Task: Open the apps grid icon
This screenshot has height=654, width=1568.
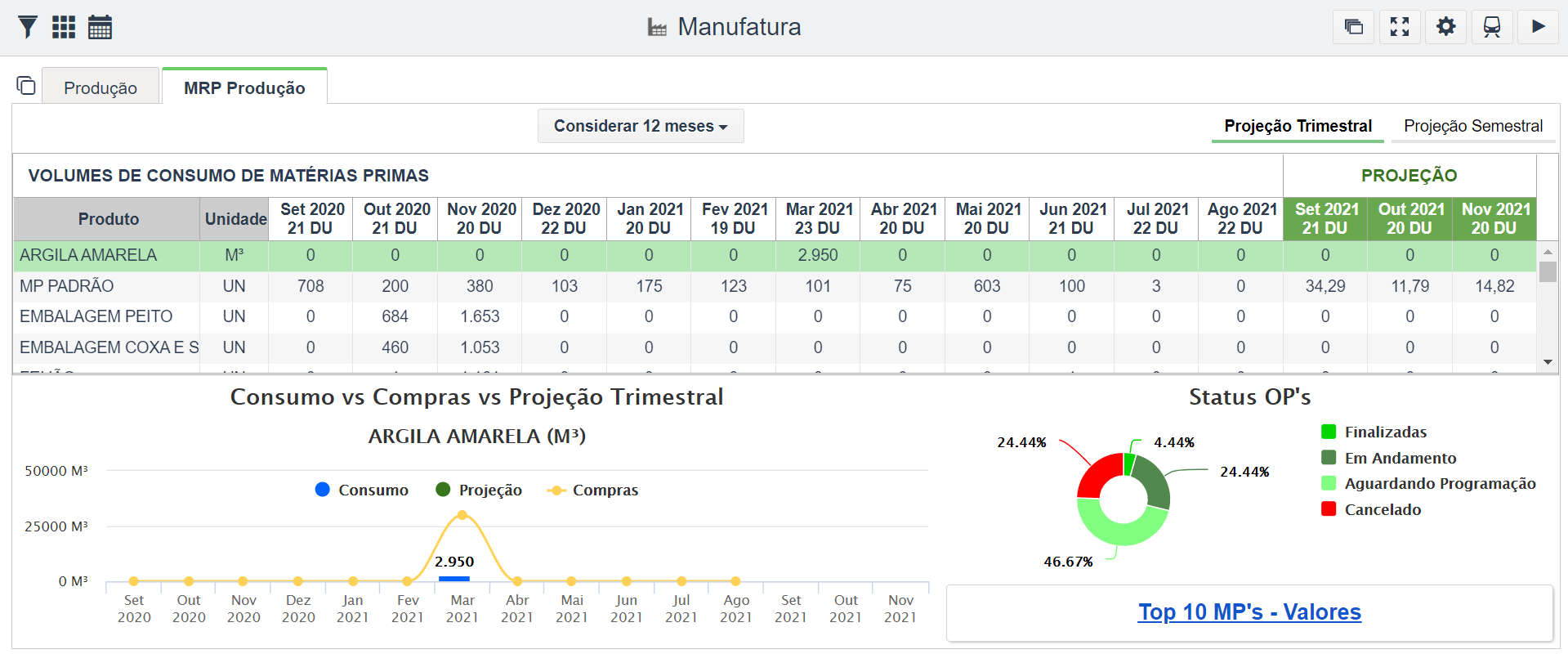Action: pyautogui.click(x=64, y=27)
